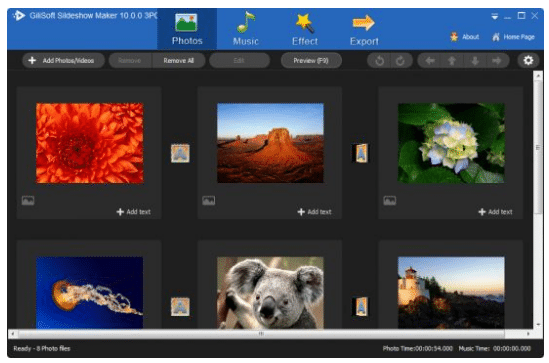This screenshot has width=549, height=363.
Task: Add text to the hydrangea photo
Action: [x=495, y=212]
